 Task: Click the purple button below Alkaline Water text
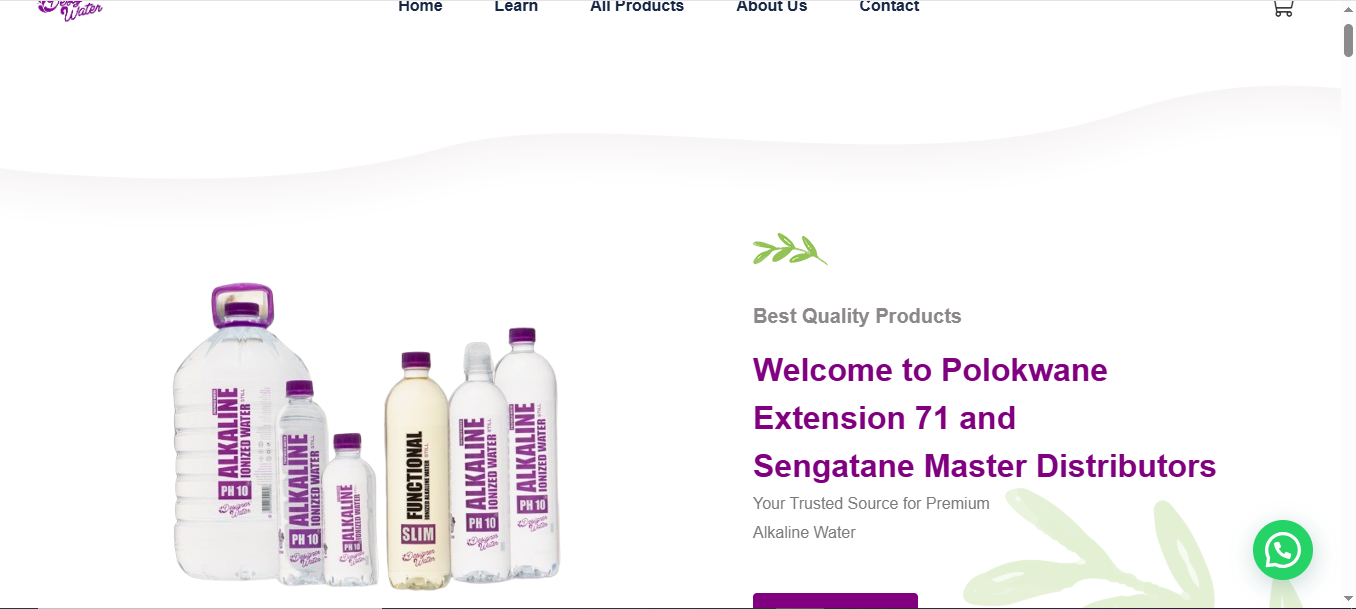(x=835, y=601)
